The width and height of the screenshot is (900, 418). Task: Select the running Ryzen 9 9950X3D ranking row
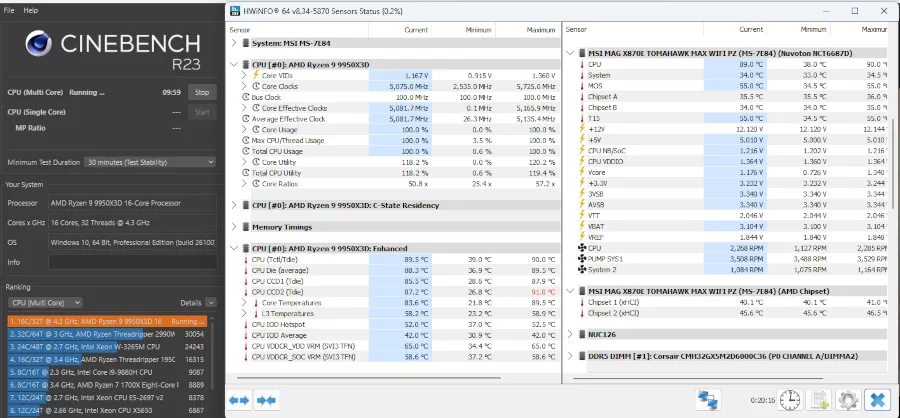pos(107,322)
